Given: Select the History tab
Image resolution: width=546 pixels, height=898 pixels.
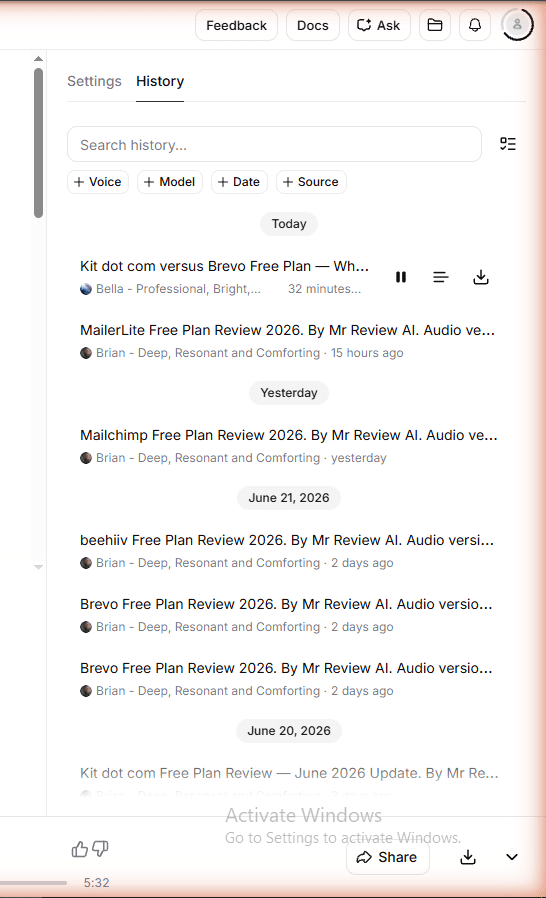Looking at the screenshot, I should [160, 81].
